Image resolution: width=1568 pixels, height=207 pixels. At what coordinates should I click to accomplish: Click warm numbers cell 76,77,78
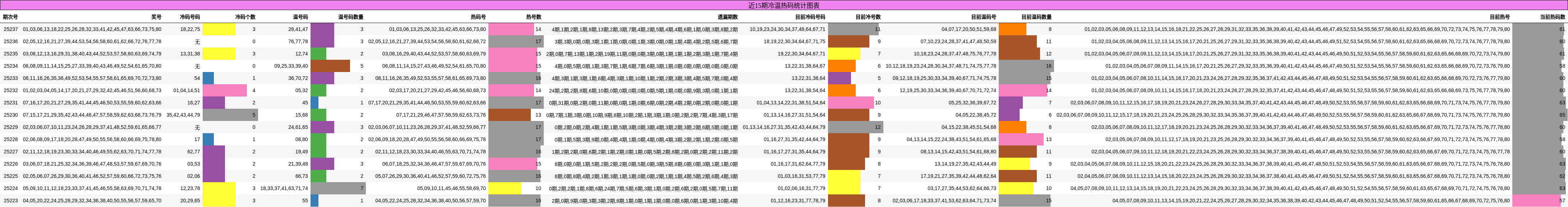coord(298,41)
